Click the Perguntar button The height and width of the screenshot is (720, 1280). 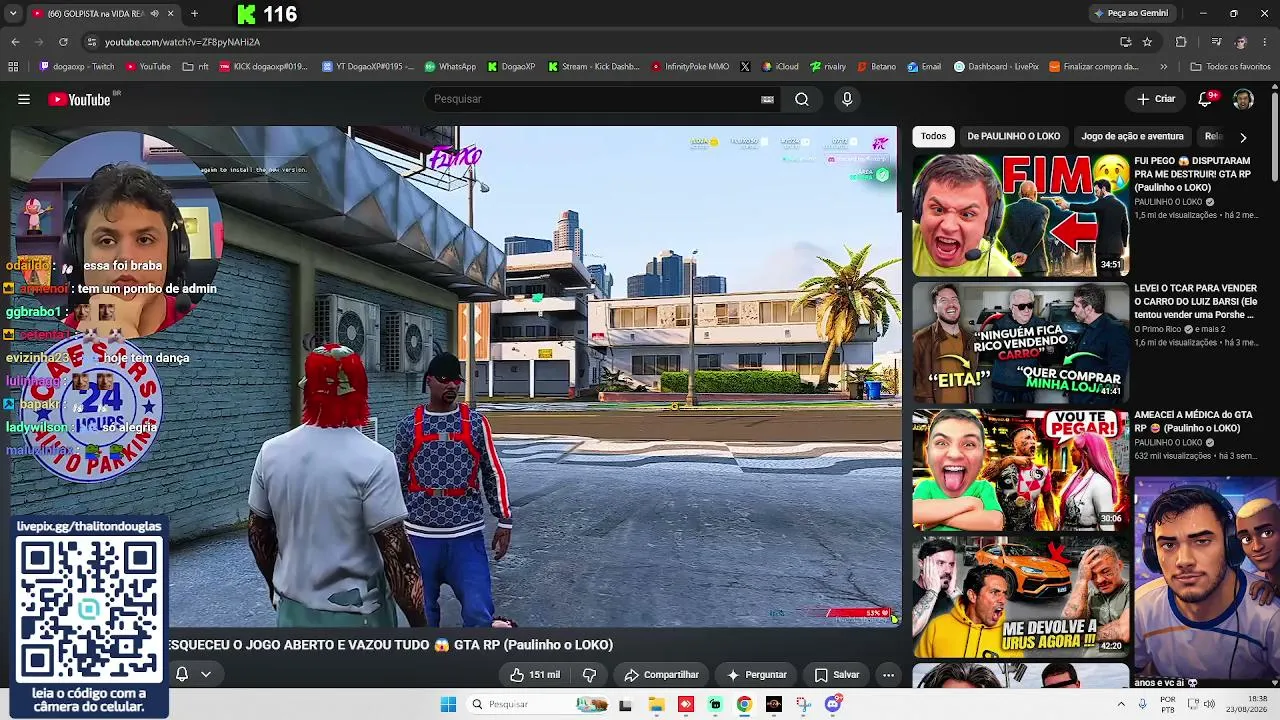(x=757, y=675)
